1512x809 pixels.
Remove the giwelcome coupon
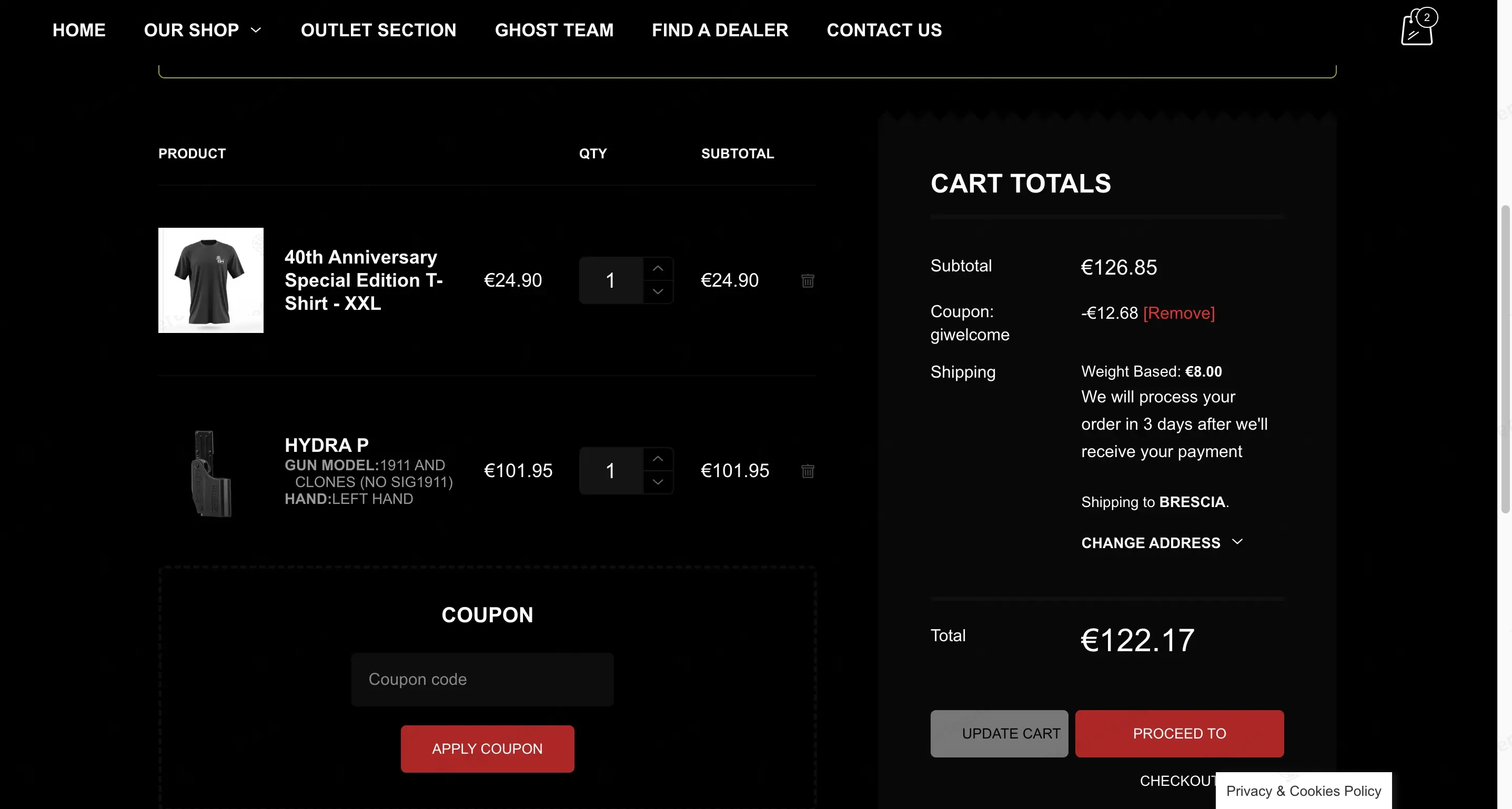tap(1178, 314)
